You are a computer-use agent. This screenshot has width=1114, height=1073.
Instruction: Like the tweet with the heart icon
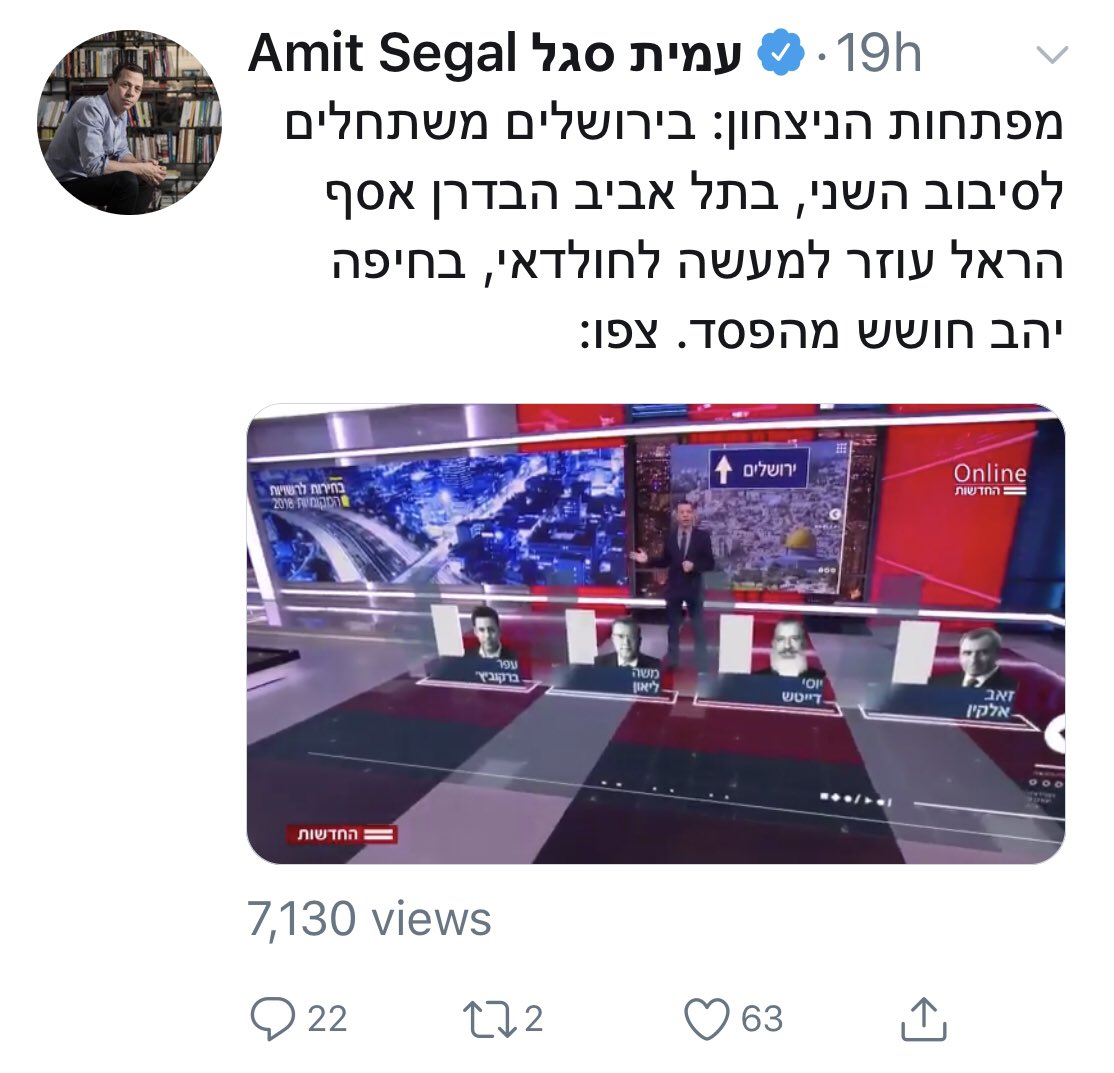707,1019
